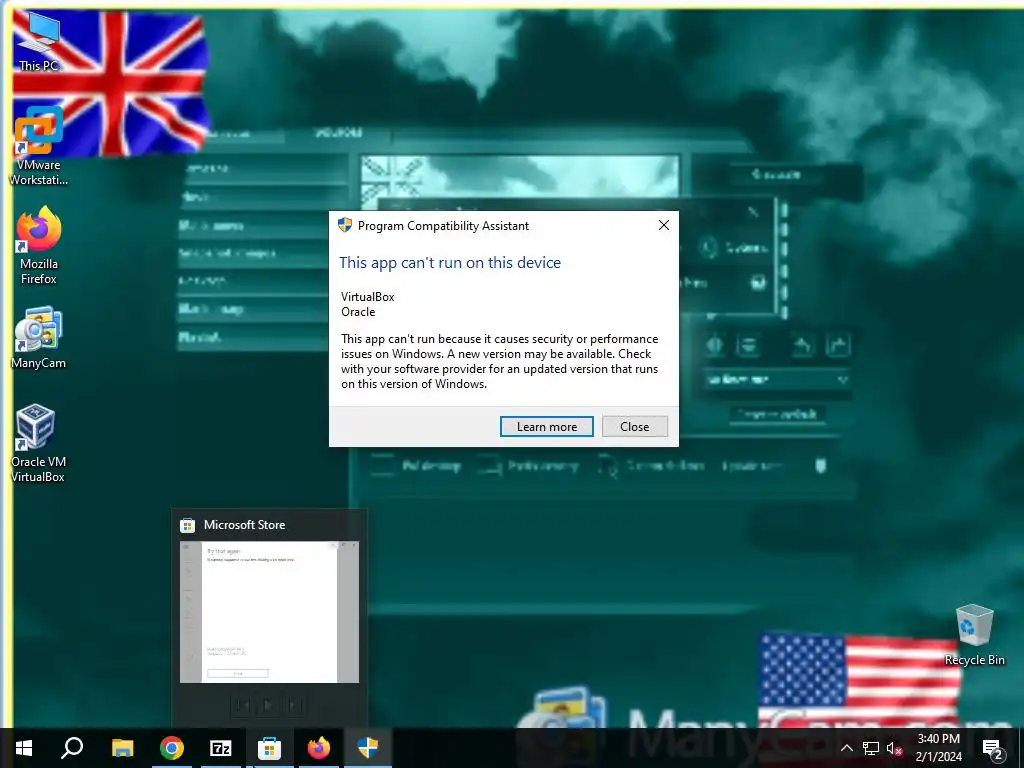Open ManyCam desktop shortcut
This screenshot has width=1024, height=768.
point(39,338)
